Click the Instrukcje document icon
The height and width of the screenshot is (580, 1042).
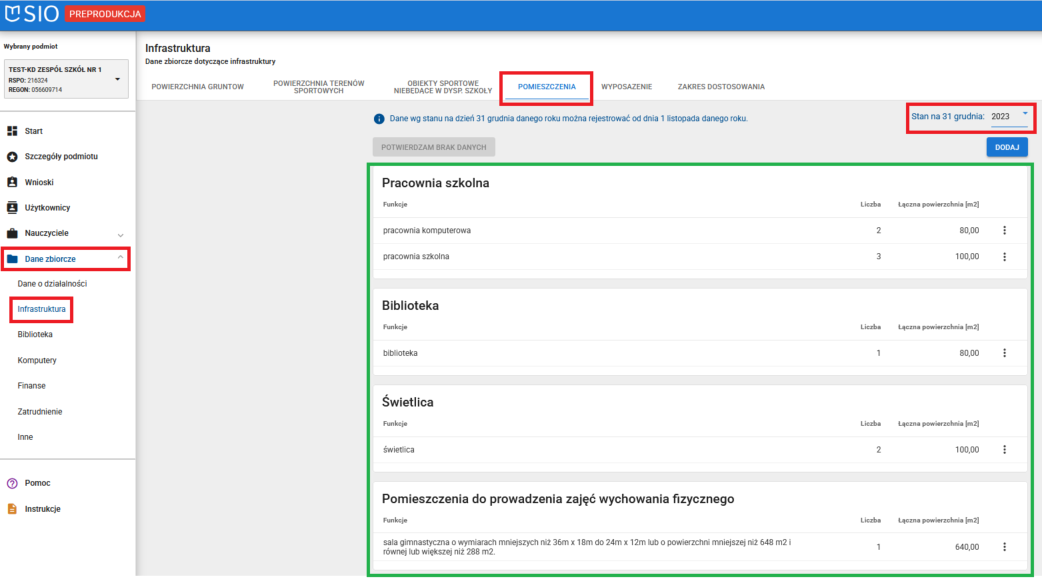13,508
